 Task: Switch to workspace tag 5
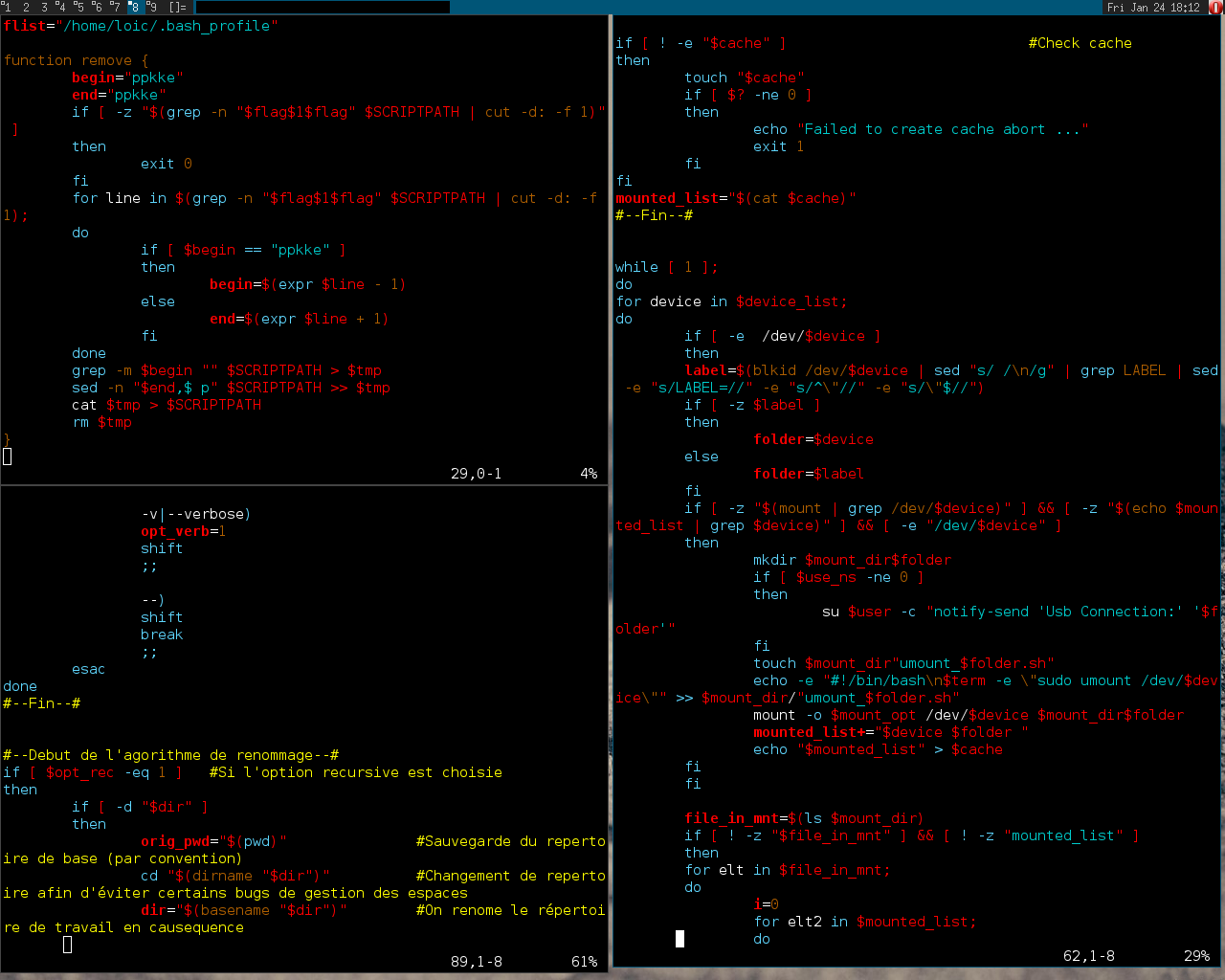80,7
